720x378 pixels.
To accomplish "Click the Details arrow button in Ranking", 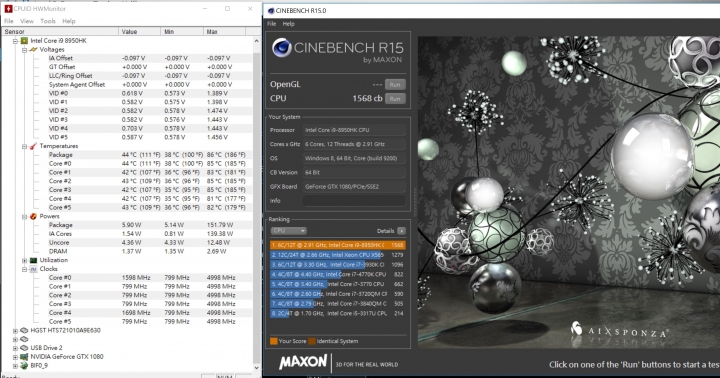I will [401, 231].
